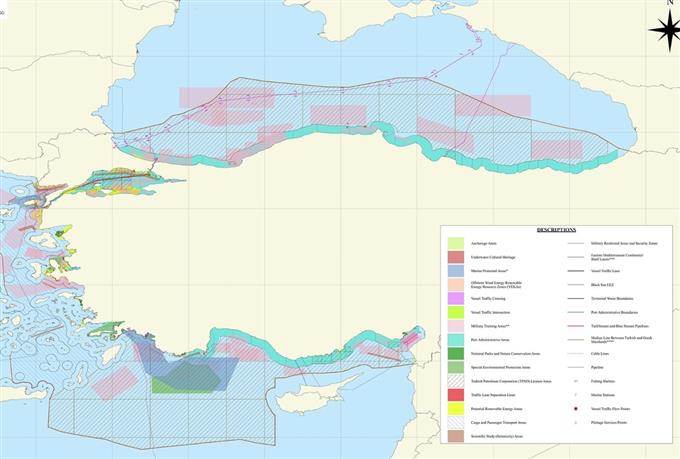The height and width of the screenshot is (459, 680).
Task: Click the Traffic Lane Separation Lines red swatch
Action: (x=455, y=395)
